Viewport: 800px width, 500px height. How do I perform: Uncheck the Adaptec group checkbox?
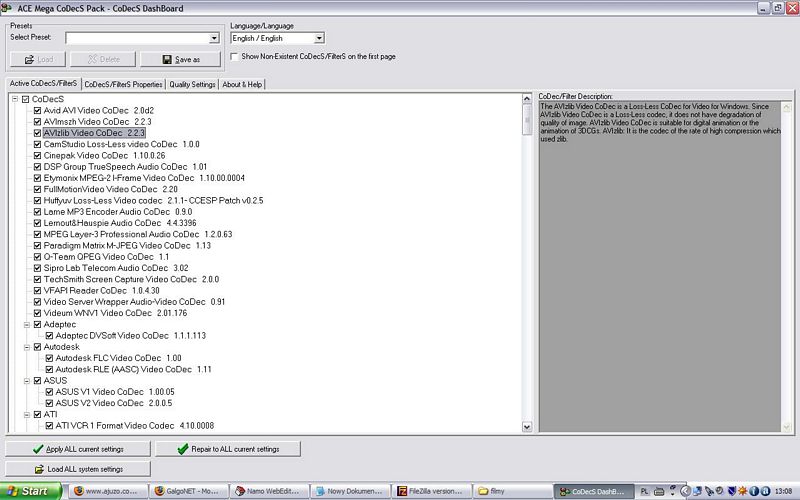tap(37, 324)
